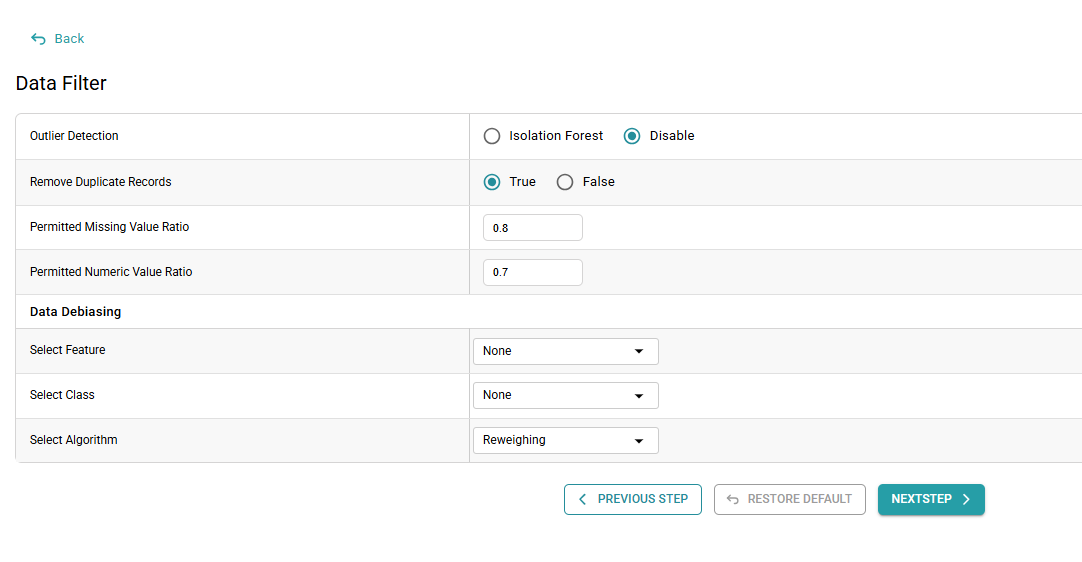Click the Restore Default undo icon
Viewport: 1082px width, 562px height.
733,499
